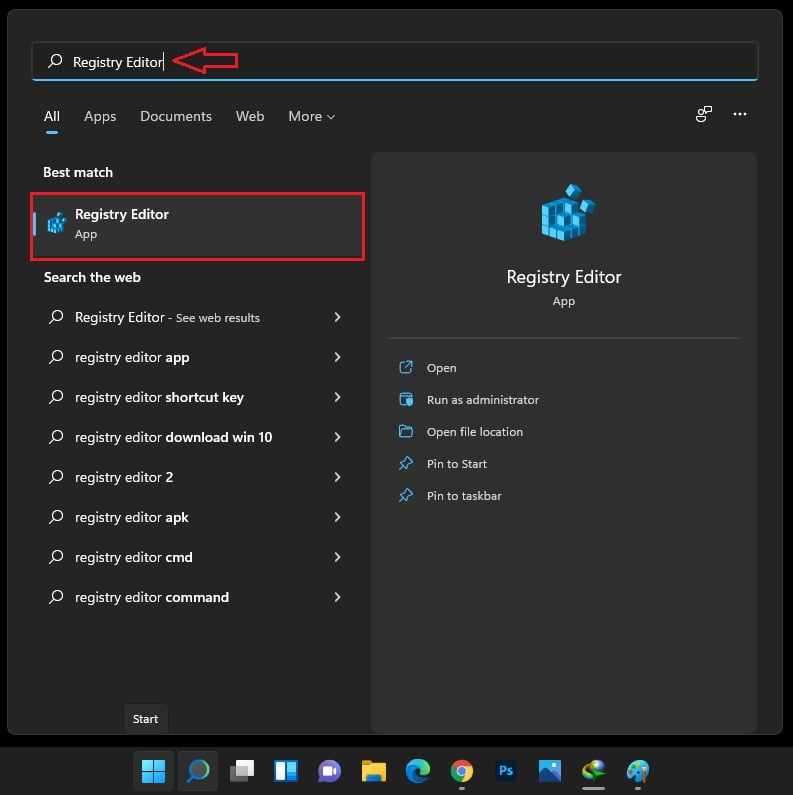
Task: Open the three-dot options menu
Action: pos(740,114)
